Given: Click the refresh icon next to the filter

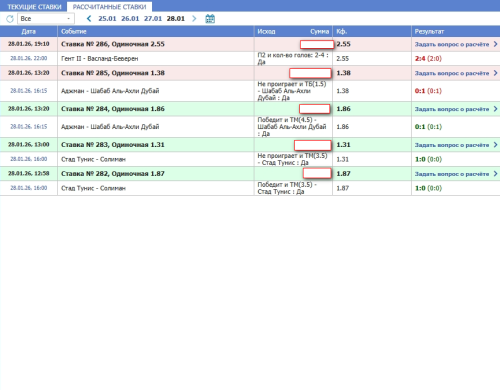Looking at the screenshot, I should tap(10, 19).
